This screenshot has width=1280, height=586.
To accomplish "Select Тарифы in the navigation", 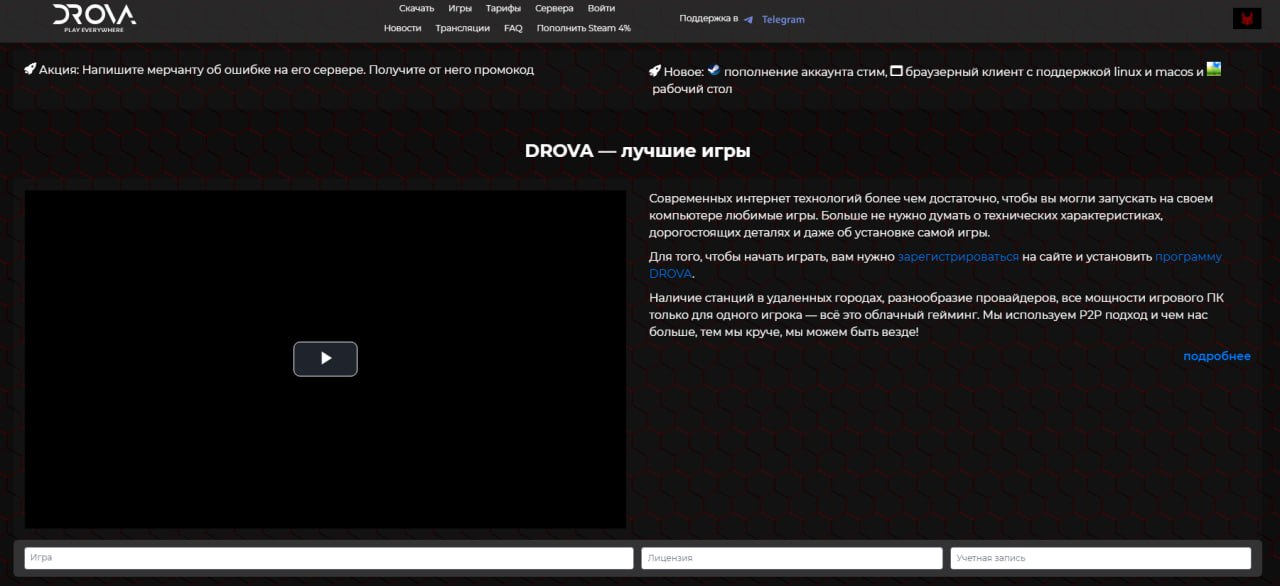I will 503,8.
